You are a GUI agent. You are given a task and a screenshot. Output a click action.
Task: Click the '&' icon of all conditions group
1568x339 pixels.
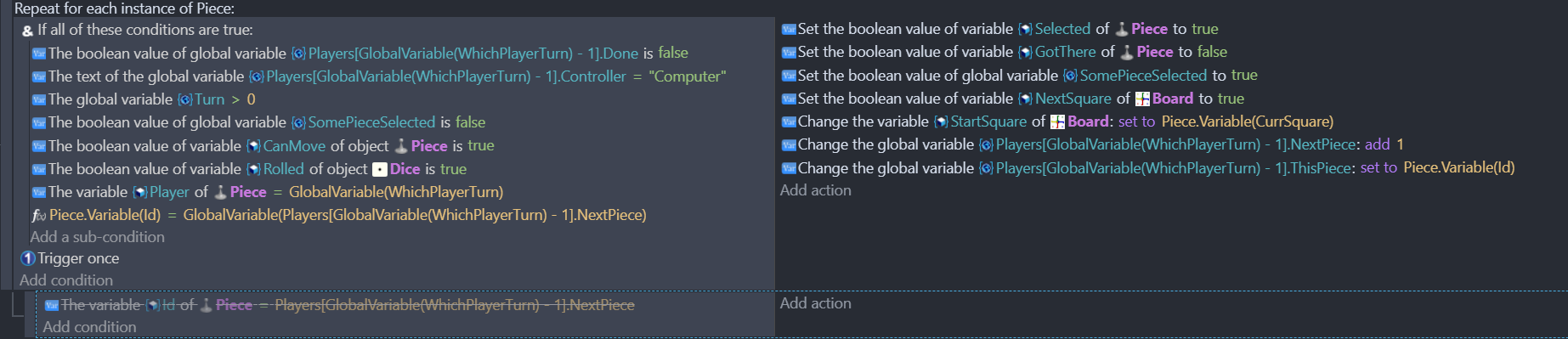click(28, 31)
